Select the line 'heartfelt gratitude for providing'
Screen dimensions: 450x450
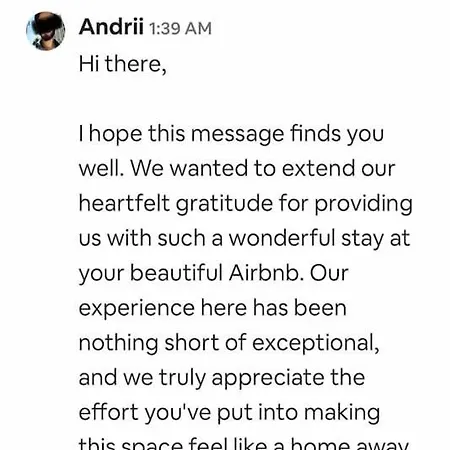pyautogui.click(x=246, y=204)
